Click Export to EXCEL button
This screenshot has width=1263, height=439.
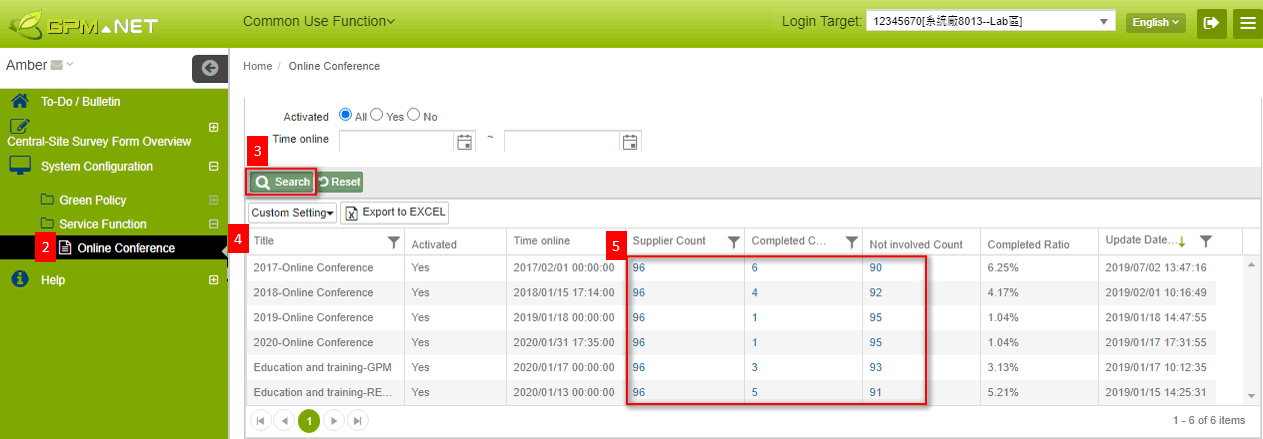395,212
